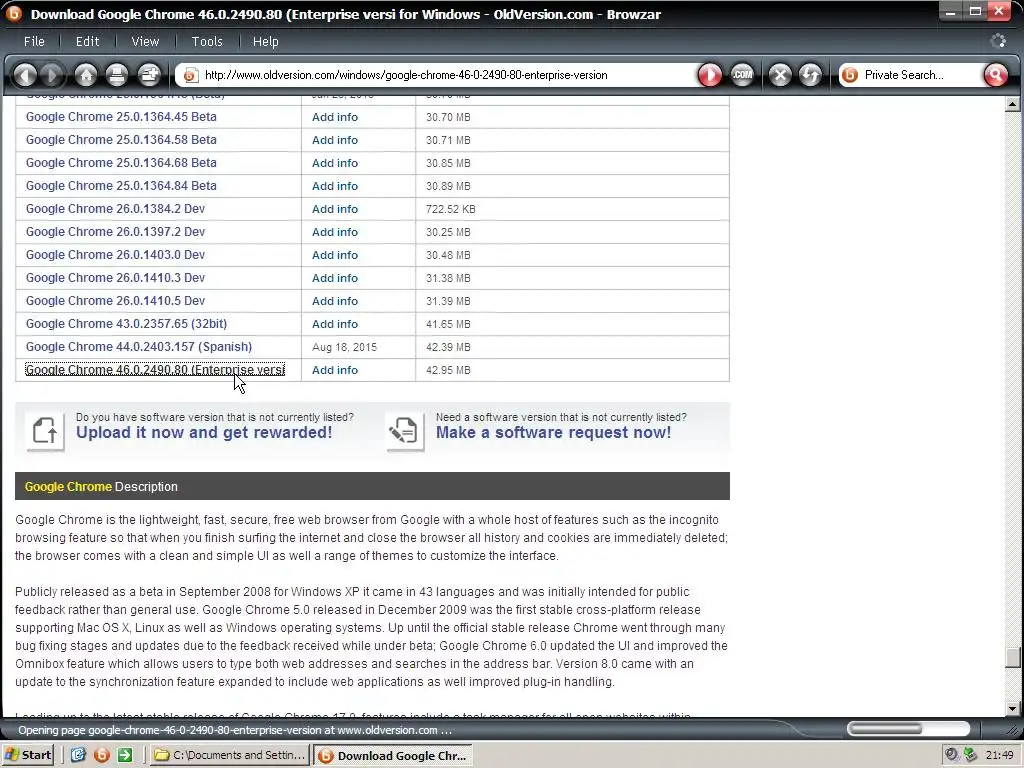Open the Edit menu
The image size is (1024, 768).
point(88,41)
